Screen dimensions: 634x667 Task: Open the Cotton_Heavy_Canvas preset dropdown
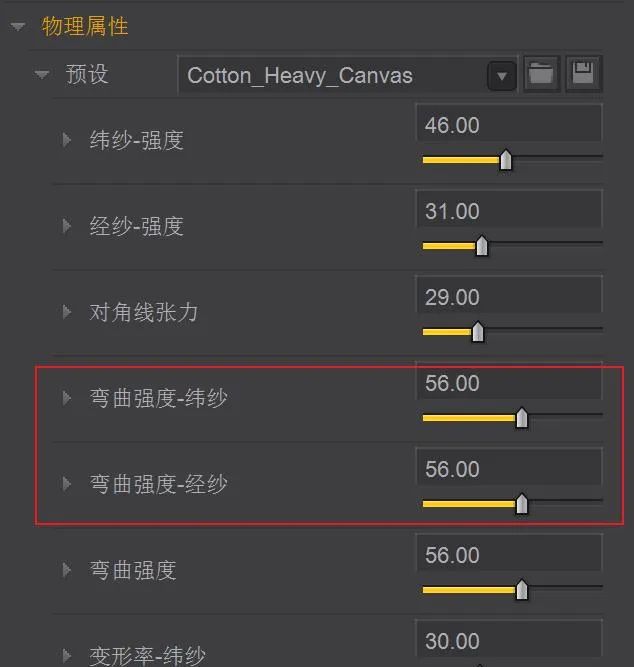(x=502, y=76)
